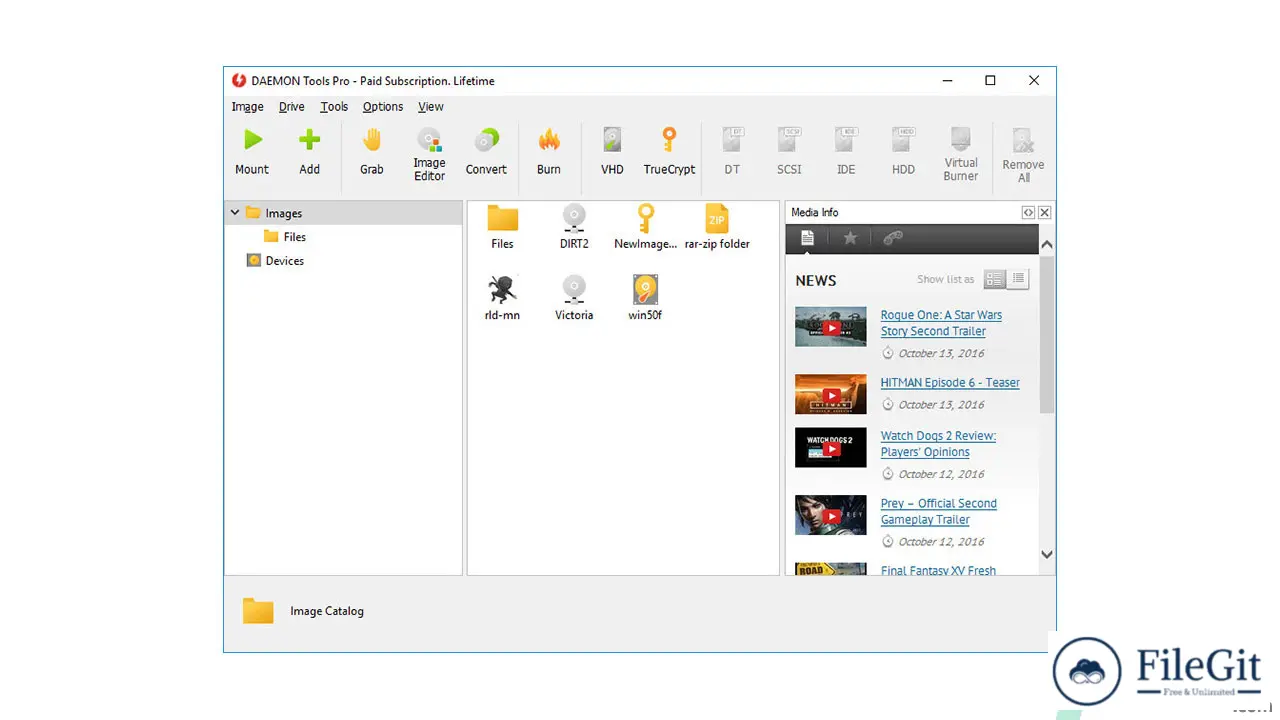Click the Images tree item
Image resolution: width=1280 pixels, height=720 pixels.
(274, 213)
